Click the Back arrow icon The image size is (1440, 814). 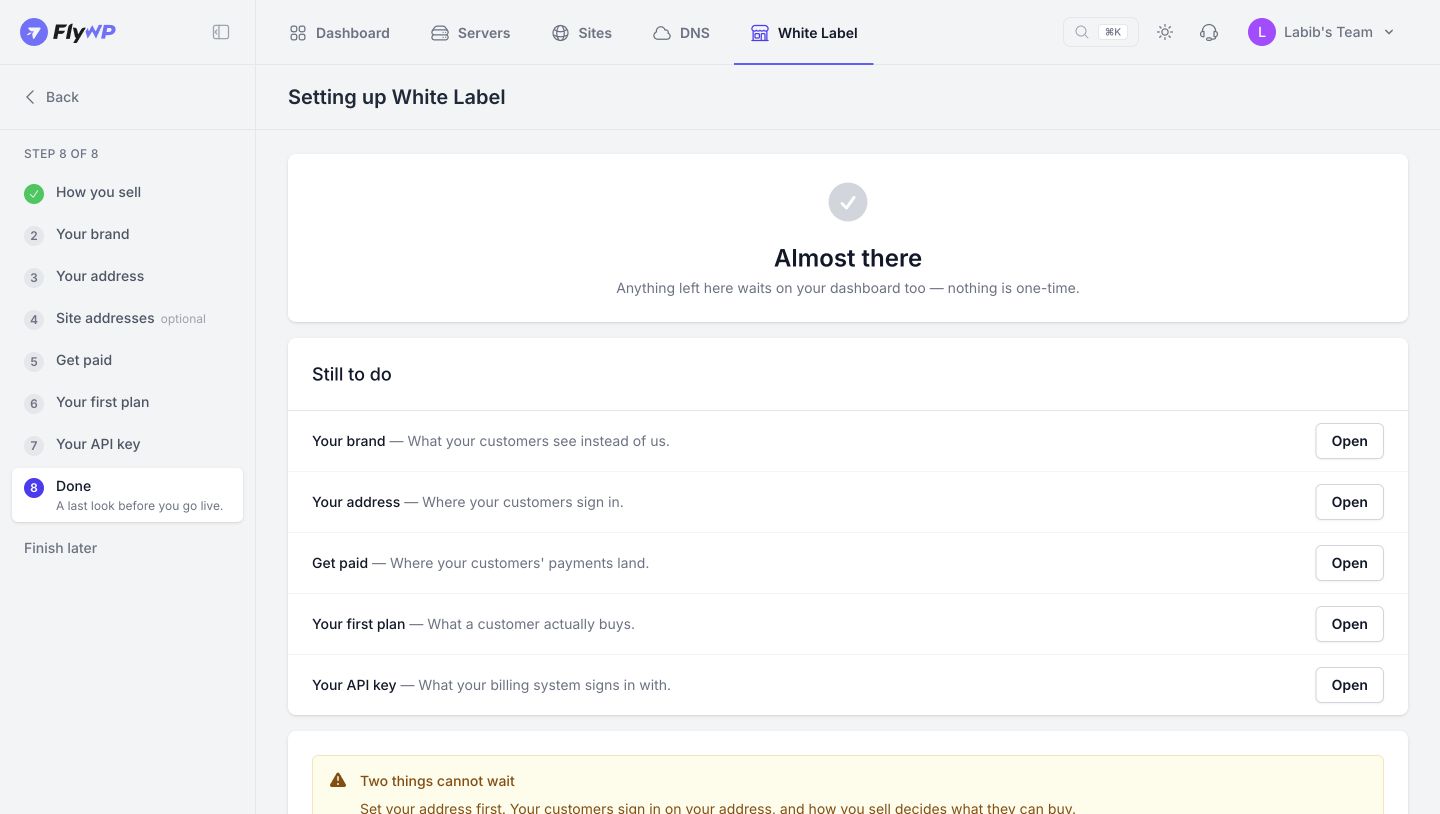[x=30, y=97]
